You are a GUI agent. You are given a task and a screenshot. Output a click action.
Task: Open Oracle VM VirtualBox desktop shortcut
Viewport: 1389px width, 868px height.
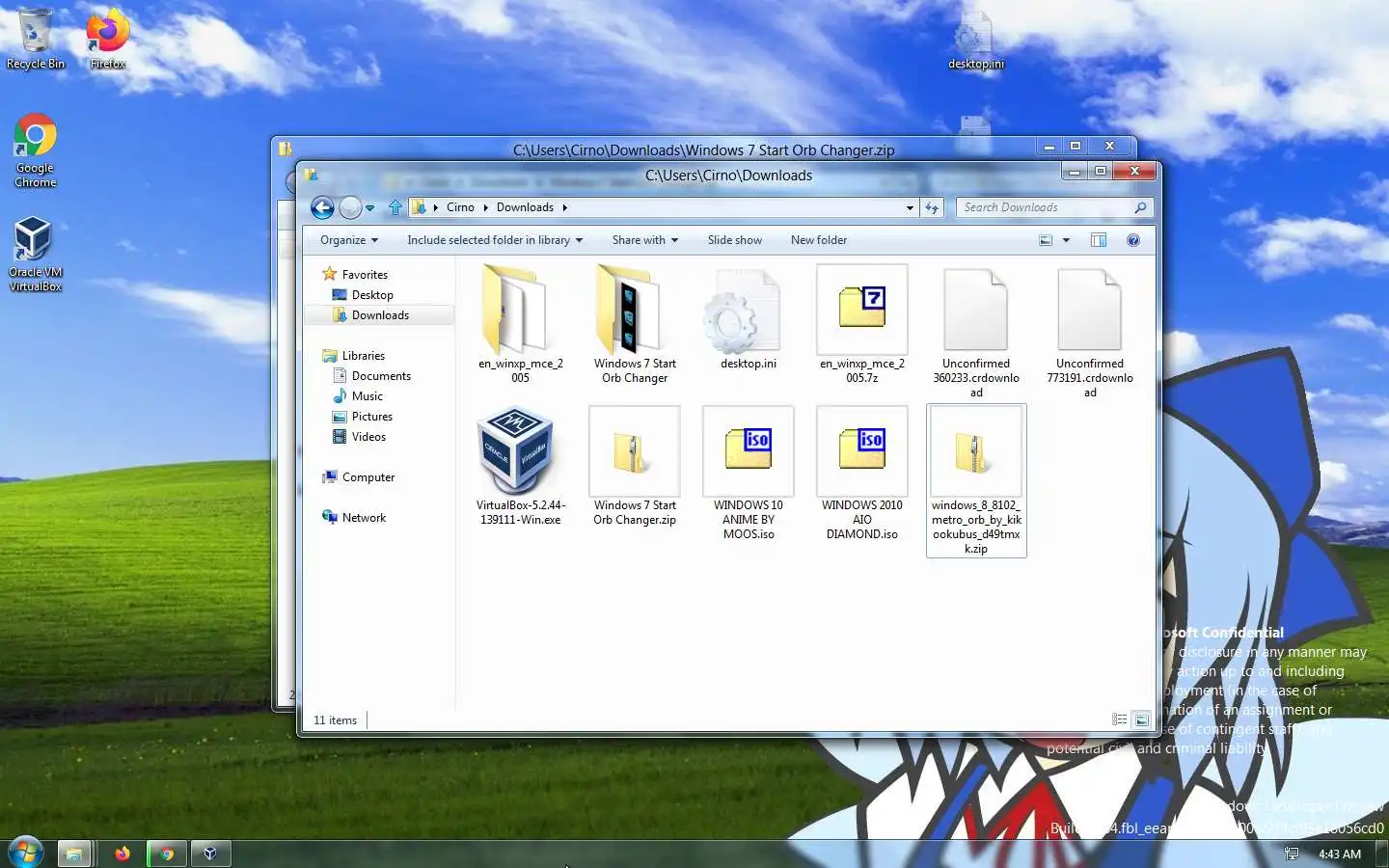coord(36,254)
